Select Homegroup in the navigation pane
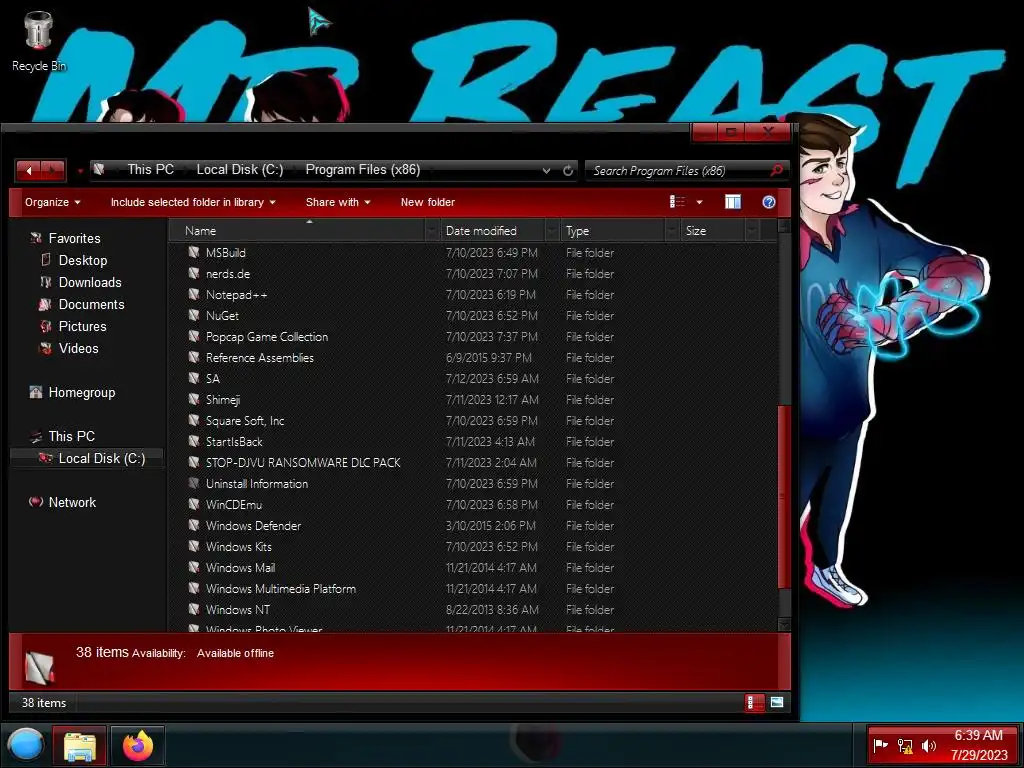Viewport: 1024px width, 768px height. point(81,392)
